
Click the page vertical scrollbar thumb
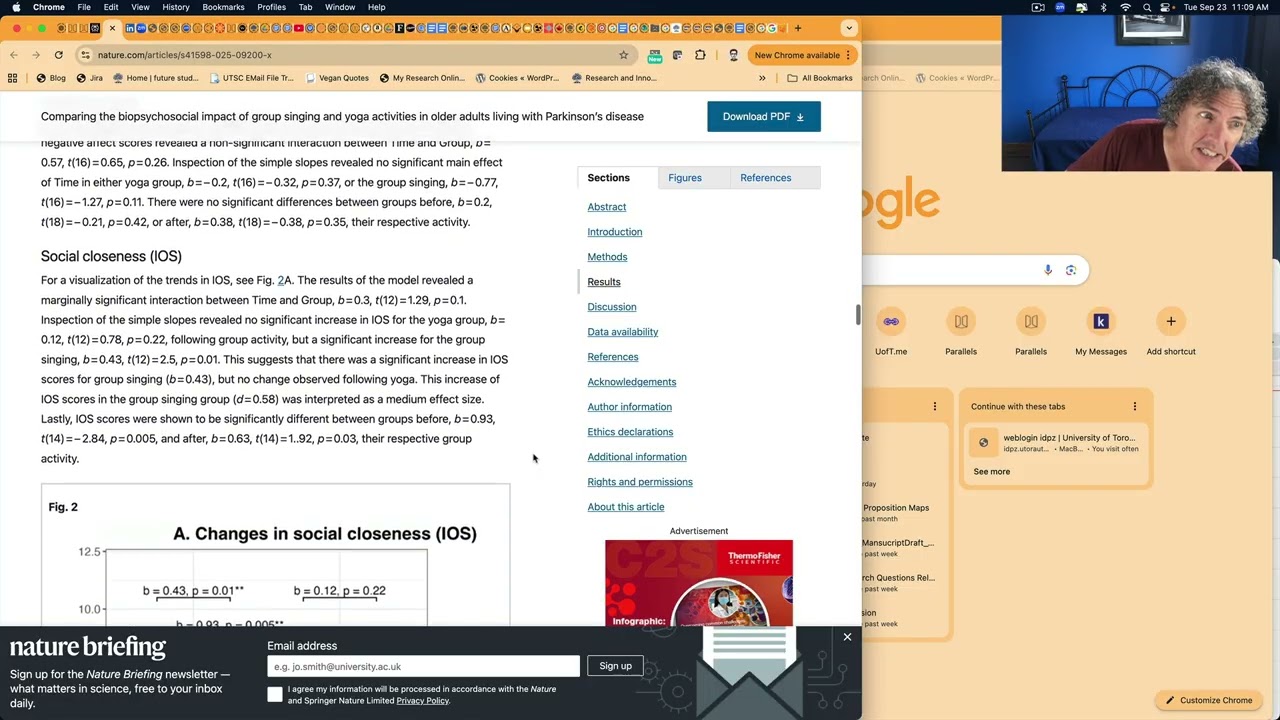coord(857,314)
